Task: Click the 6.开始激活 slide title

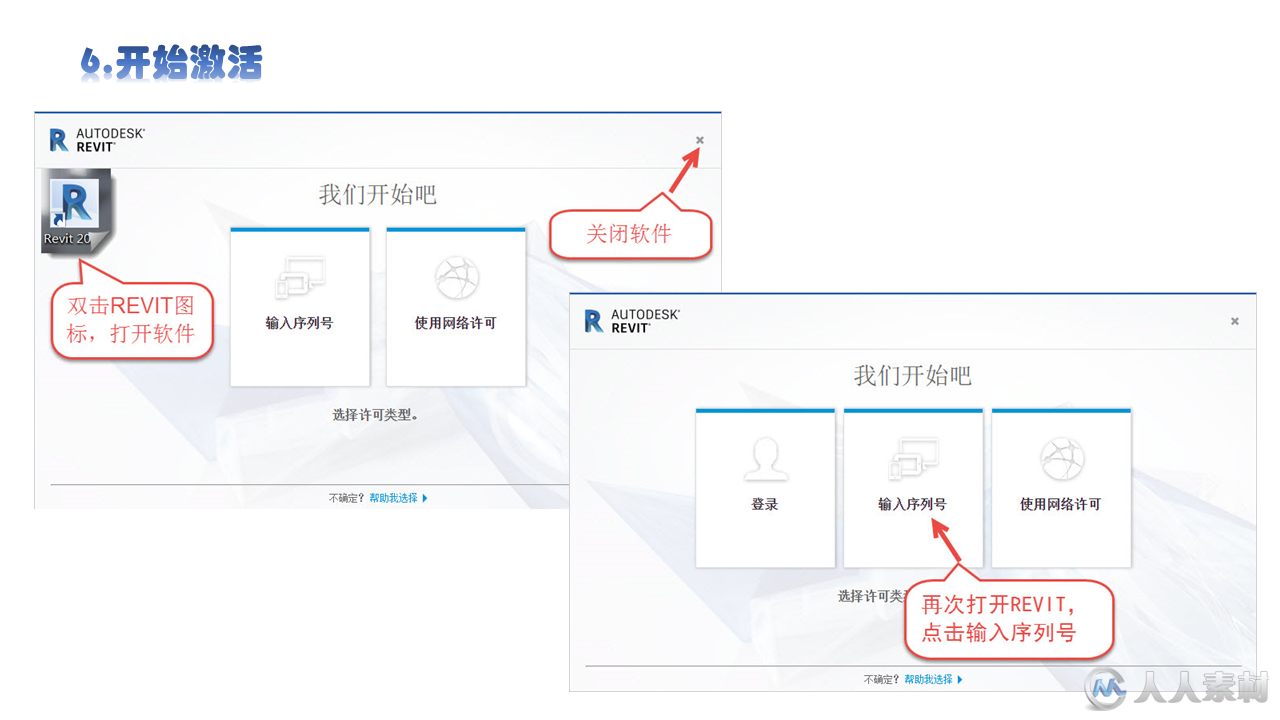Action: tap(172, 64)
